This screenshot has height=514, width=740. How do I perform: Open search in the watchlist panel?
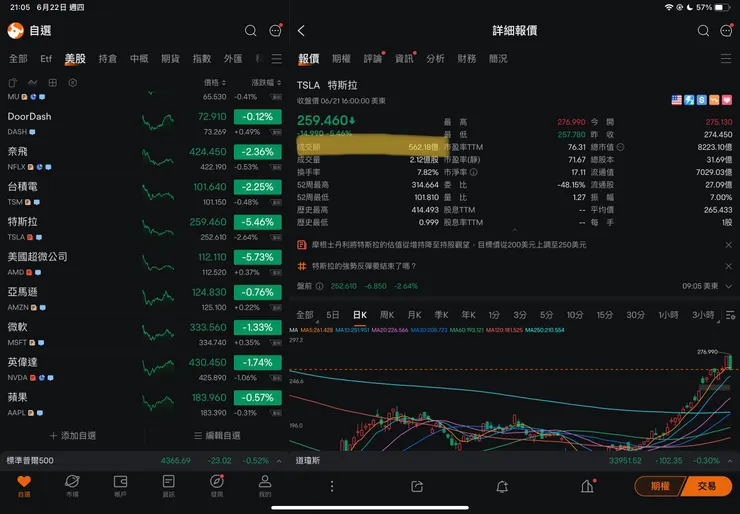point(251,31)
